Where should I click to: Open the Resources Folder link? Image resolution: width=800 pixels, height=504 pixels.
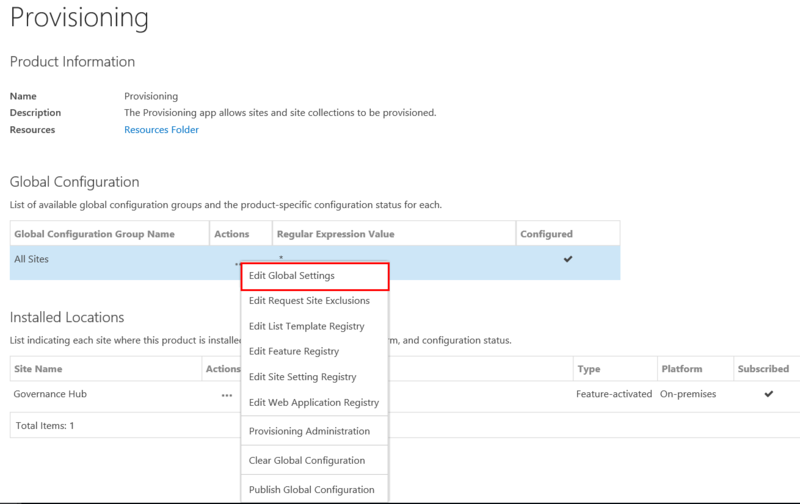point(161,129)
